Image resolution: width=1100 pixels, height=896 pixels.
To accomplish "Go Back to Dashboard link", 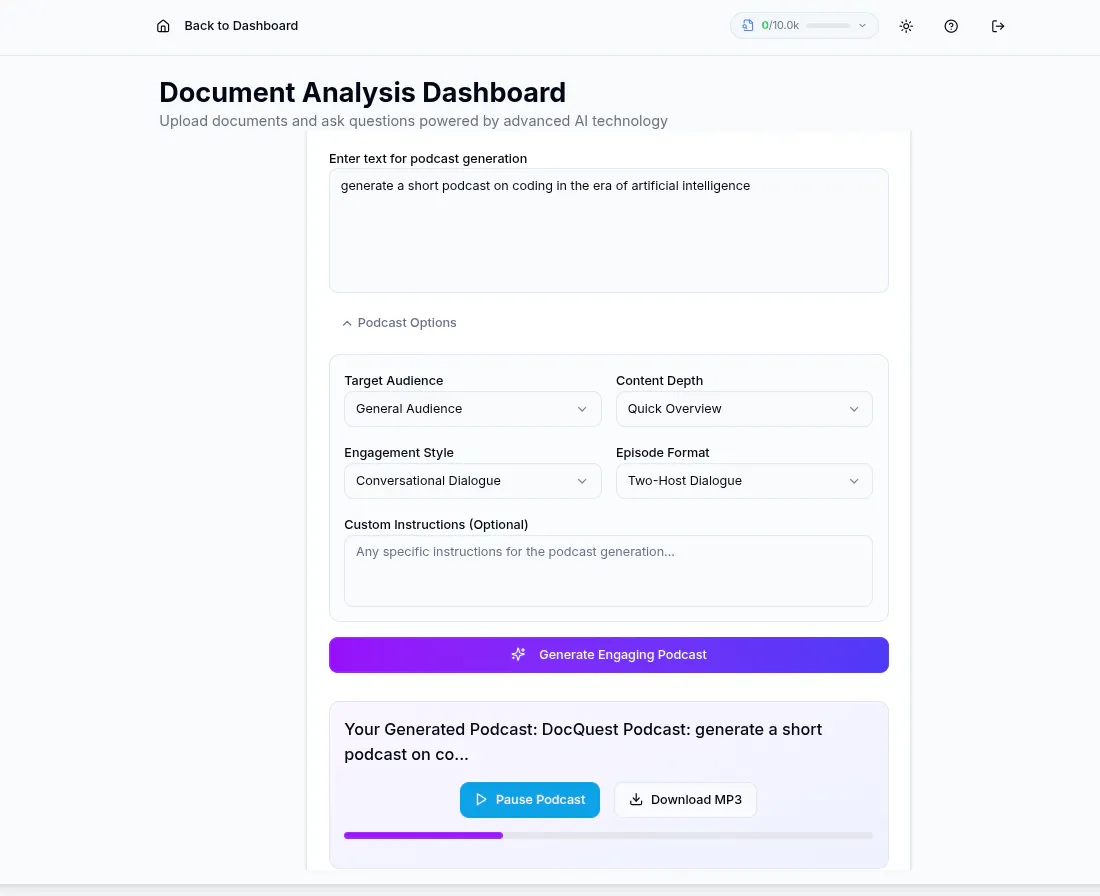I will [241, 26].
